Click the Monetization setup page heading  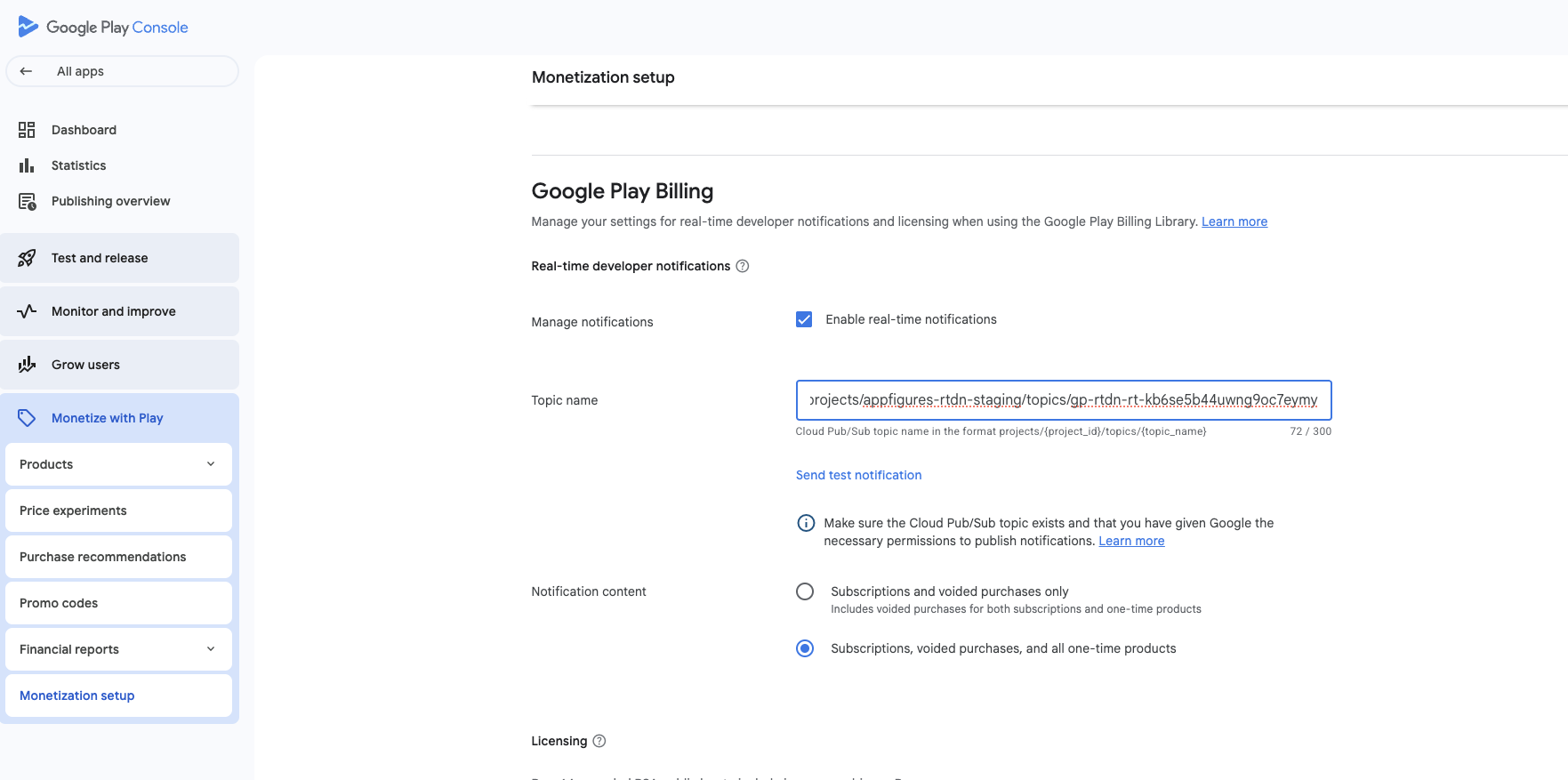pos(603,77)
